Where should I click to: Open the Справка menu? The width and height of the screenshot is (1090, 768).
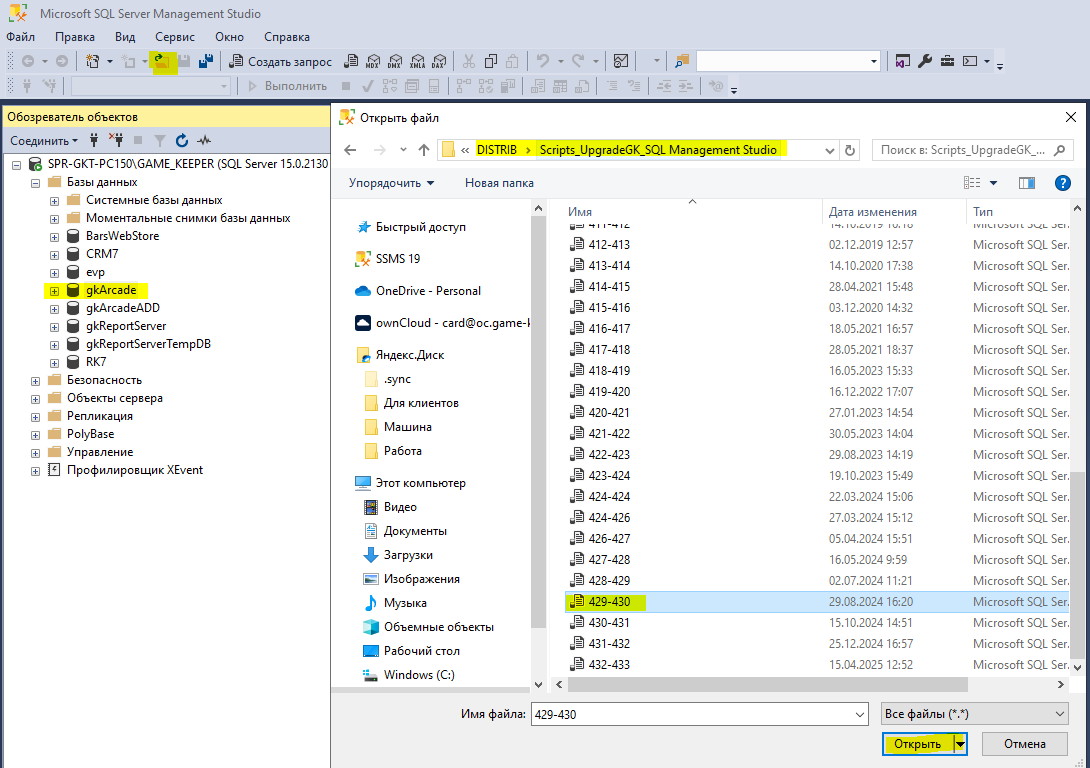[x=286, y=37]
